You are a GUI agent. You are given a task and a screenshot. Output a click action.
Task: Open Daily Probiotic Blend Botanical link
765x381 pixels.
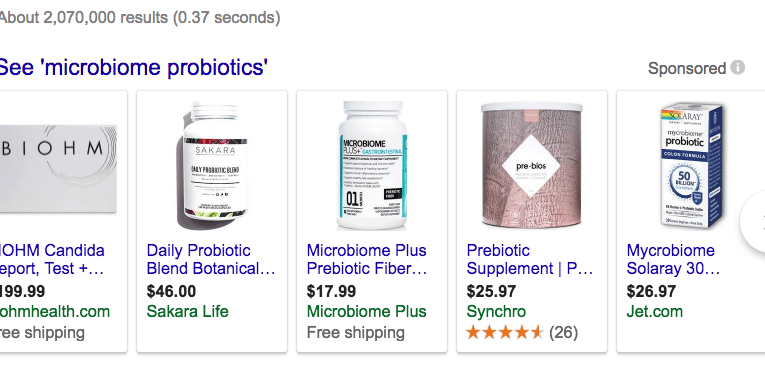211,260
